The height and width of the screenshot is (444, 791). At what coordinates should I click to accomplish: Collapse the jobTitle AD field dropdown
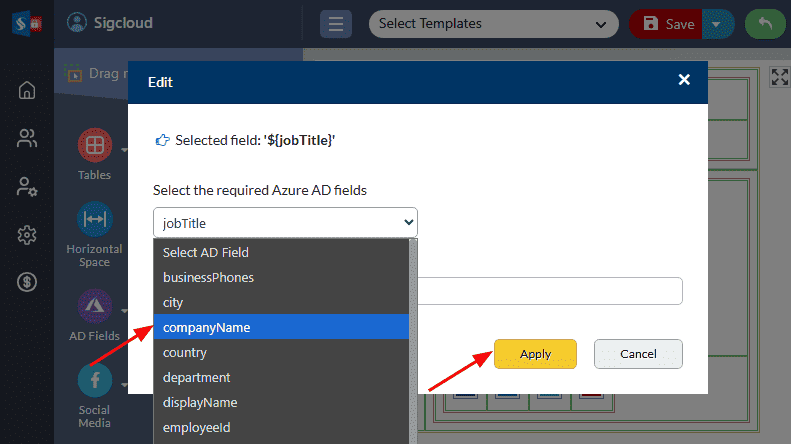[x=285, y=223]
